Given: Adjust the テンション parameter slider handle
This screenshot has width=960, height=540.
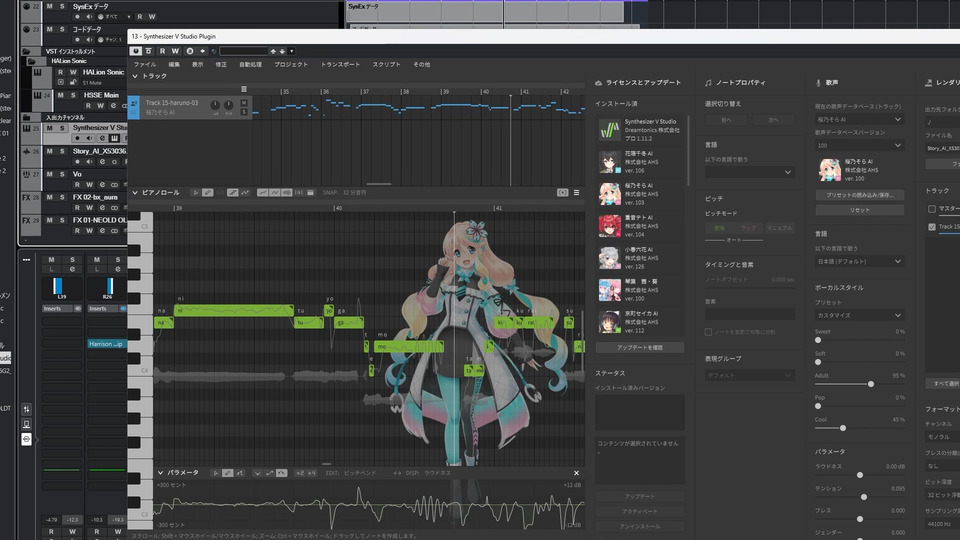Looking at the screenshot, I should 864,497.
